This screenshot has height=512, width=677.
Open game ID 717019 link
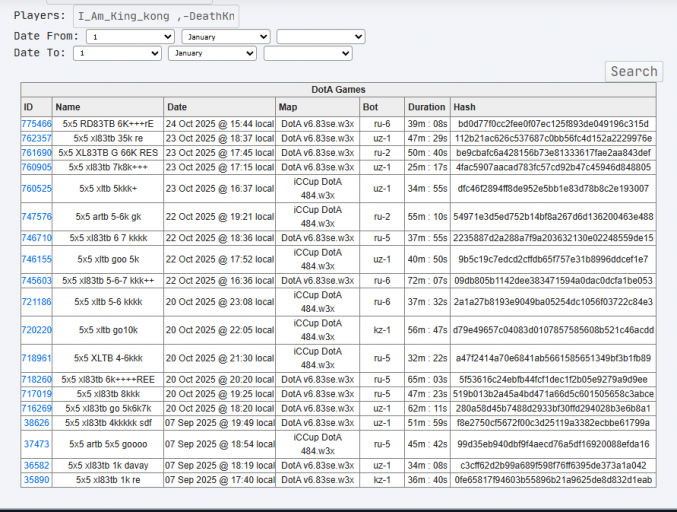coord(36,394)
